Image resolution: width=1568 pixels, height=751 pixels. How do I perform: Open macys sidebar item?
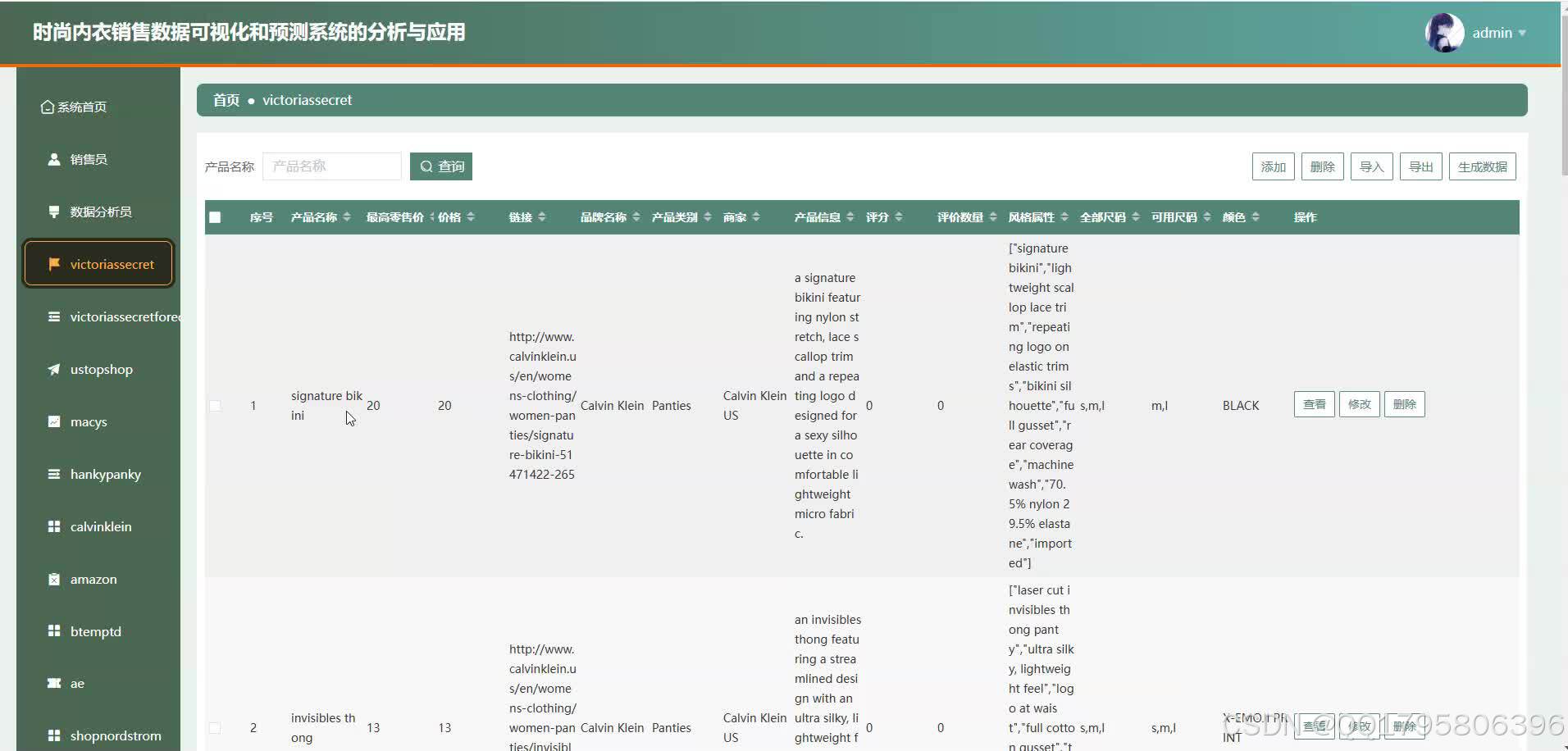(98, 421)
